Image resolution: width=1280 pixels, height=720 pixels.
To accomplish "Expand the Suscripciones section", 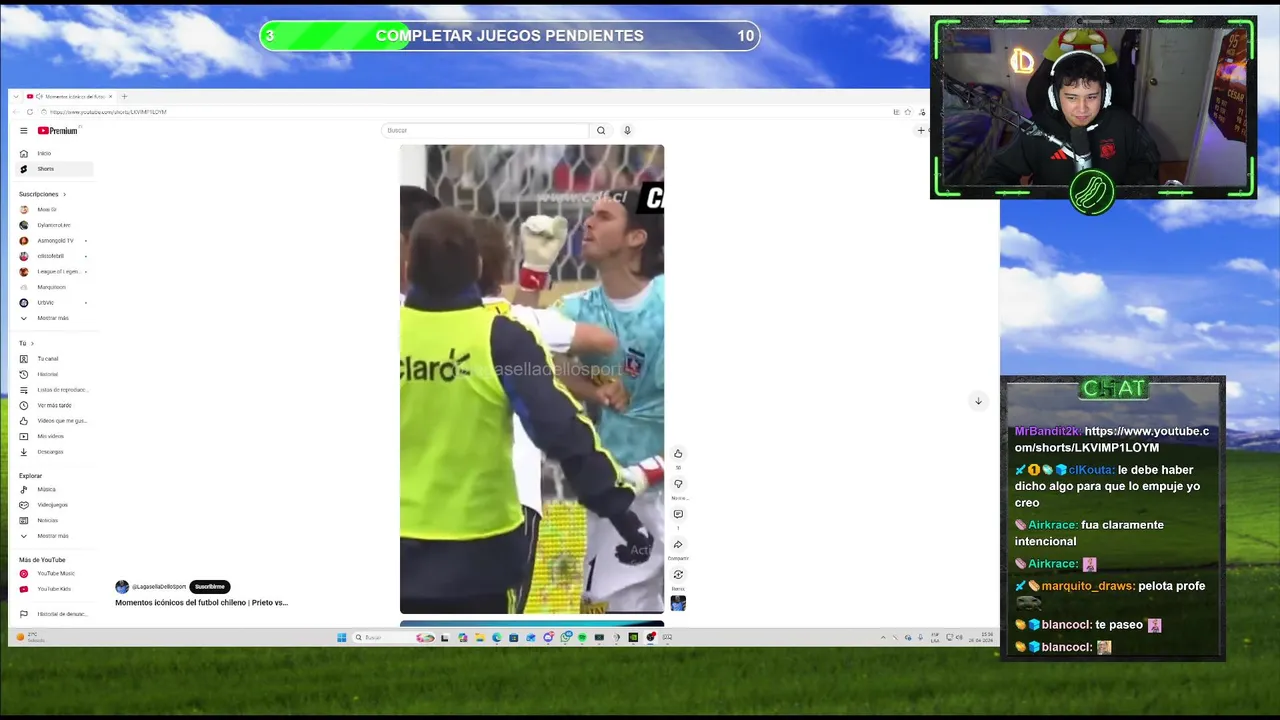I will (x=42, y=194).
